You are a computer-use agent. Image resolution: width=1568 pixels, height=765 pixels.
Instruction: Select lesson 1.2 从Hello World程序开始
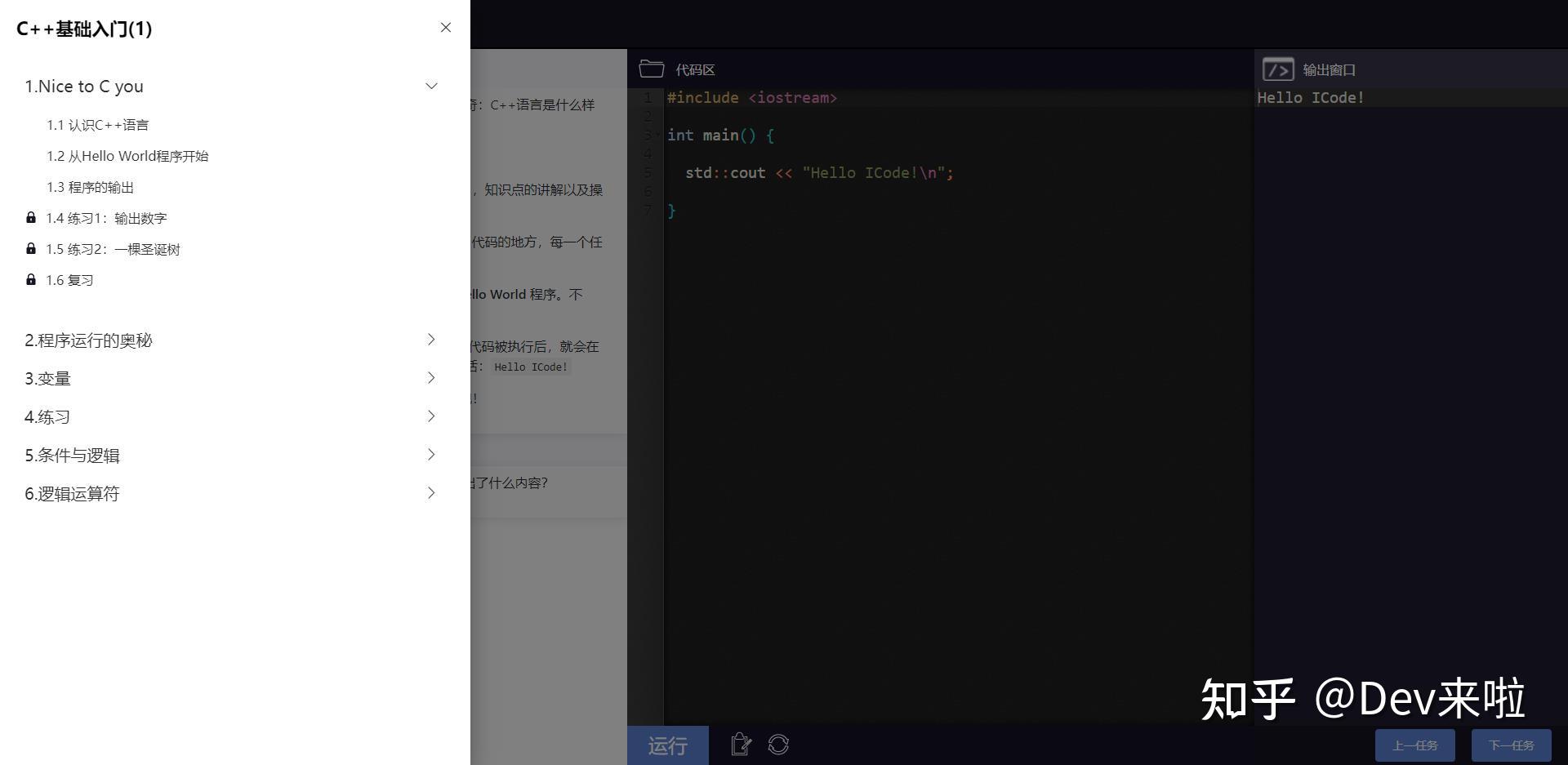[127, 155]
